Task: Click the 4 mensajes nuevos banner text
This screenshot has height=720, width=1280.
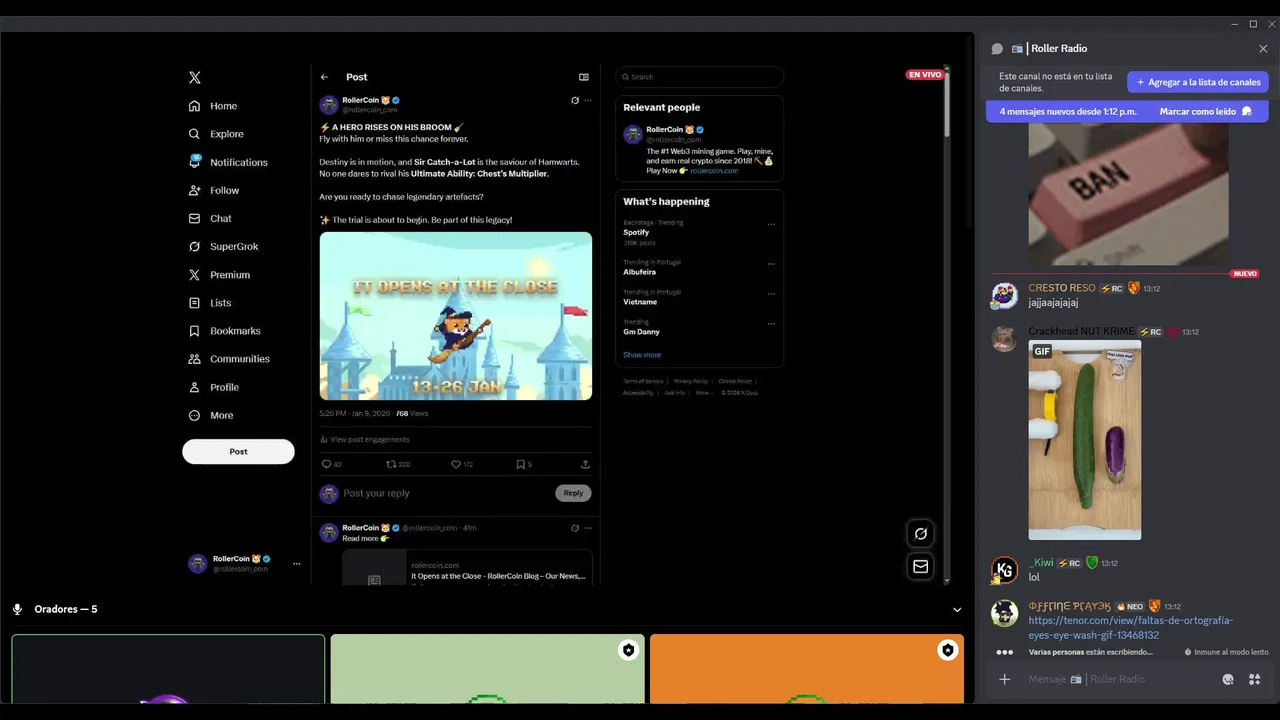Action: click(1068, 112)
